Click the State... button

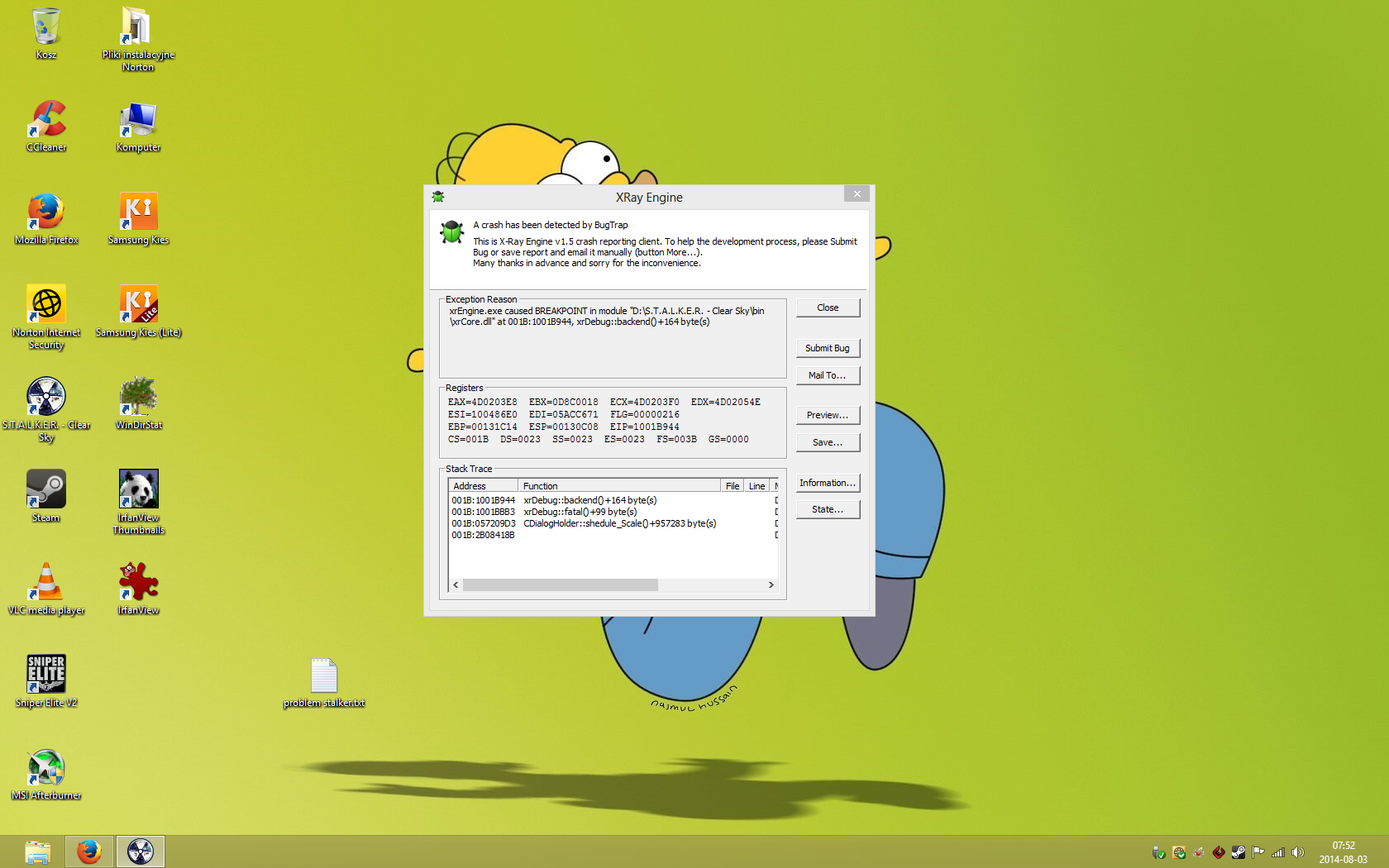coord(828,509)
